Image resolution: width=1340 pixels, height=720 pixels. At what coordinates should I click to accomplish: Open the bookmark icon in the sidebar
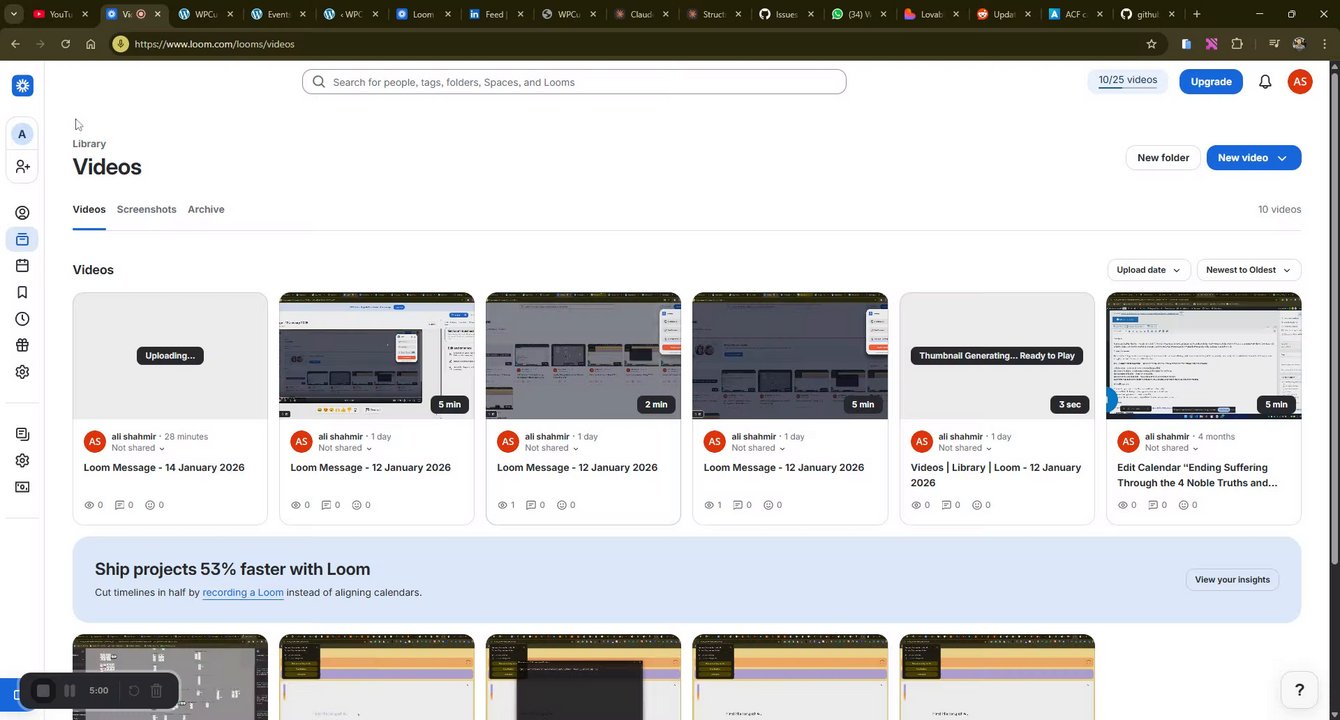[22, 292]
